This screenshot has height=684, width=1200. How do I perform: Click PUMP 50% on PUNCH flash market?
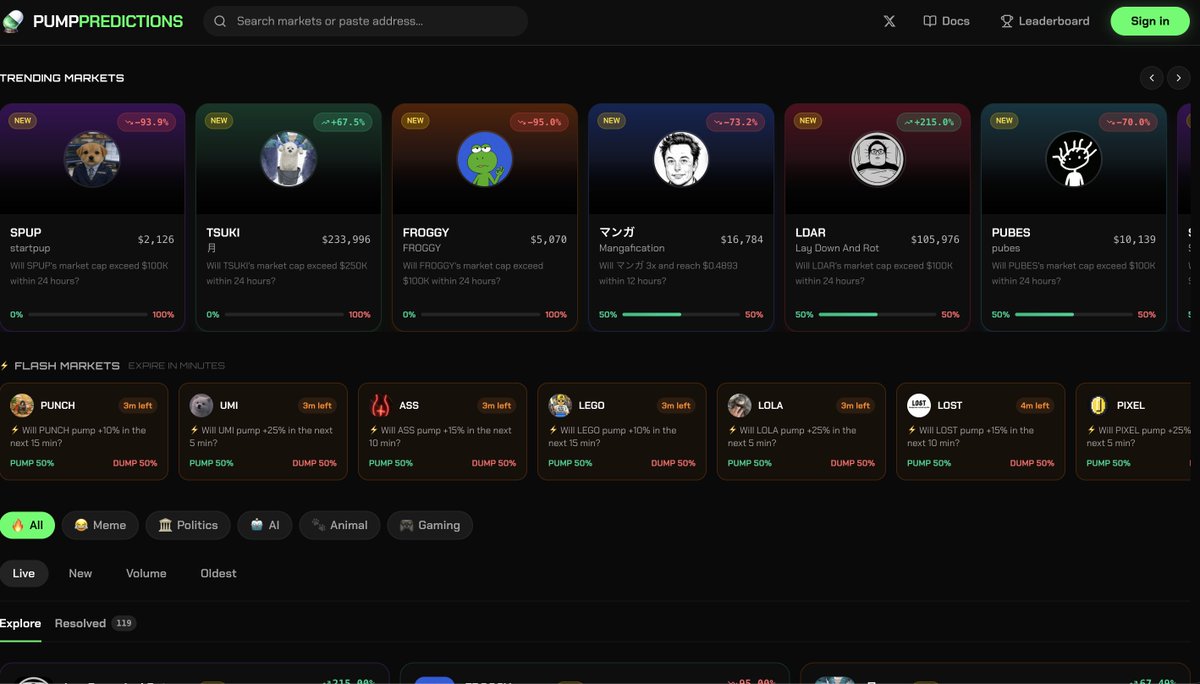pos(32,463)
